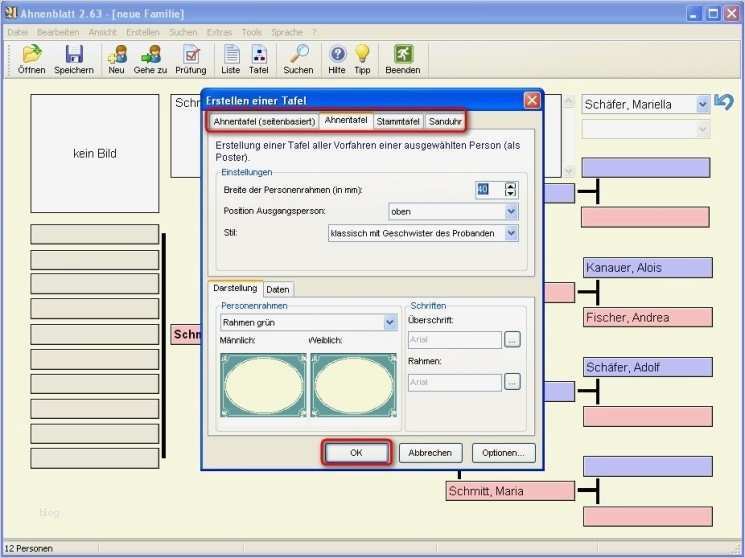Click the Speichern disk icon
The height and width of the screenshot is (558, 745).
(x=74, y=54)
